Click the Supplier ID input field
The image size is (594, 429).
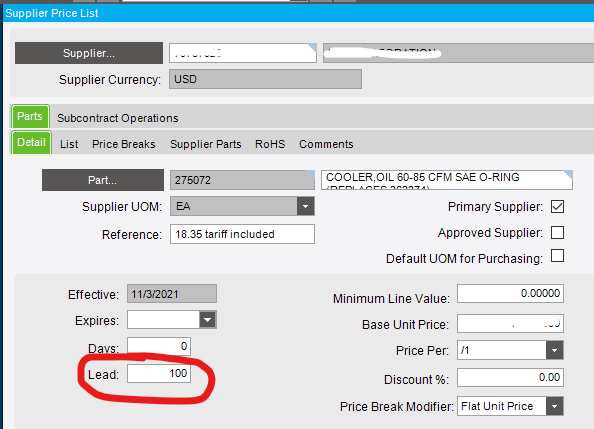click(x=243, y=53)
